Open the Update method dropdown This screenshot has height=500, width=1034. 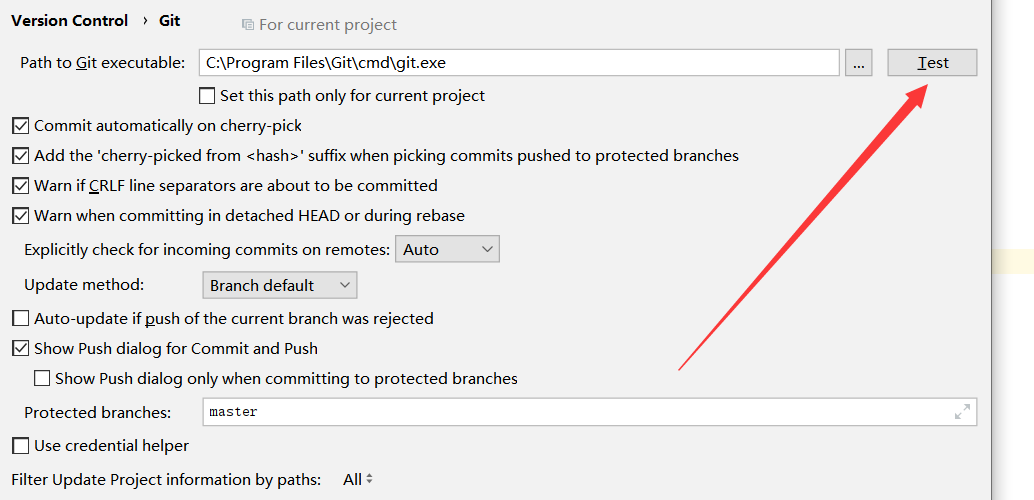point(280,285)
